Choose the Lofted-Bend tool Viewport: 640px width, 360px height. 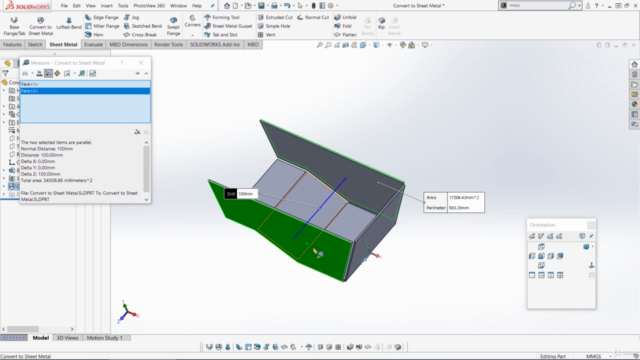coord(69,24)
